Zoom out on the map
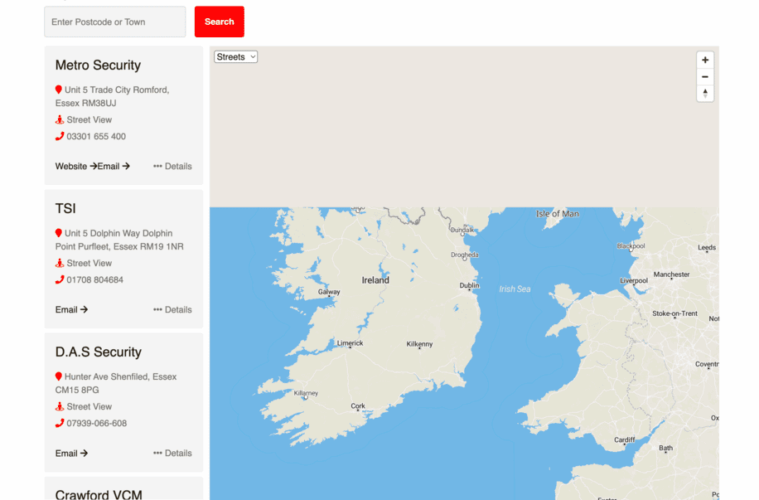 click(705, 77)
